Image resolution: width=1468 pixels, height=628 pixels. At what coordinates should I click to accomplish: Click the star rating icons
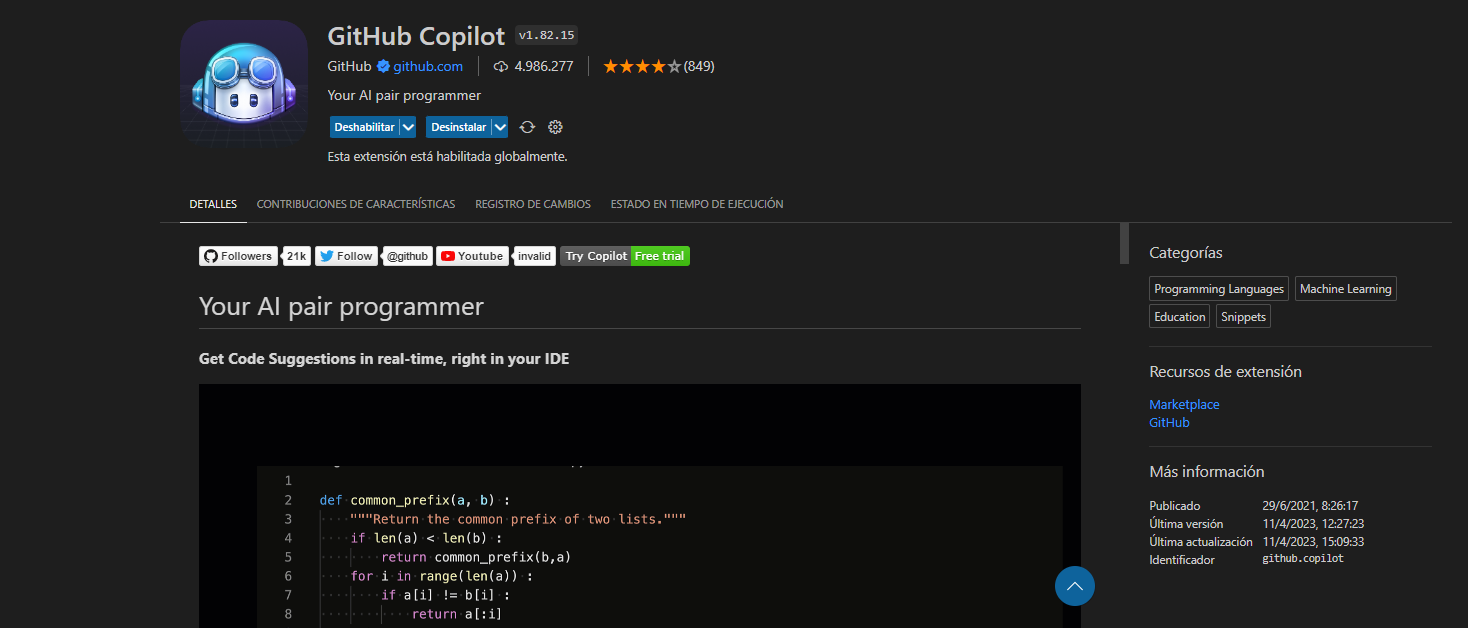642,67
